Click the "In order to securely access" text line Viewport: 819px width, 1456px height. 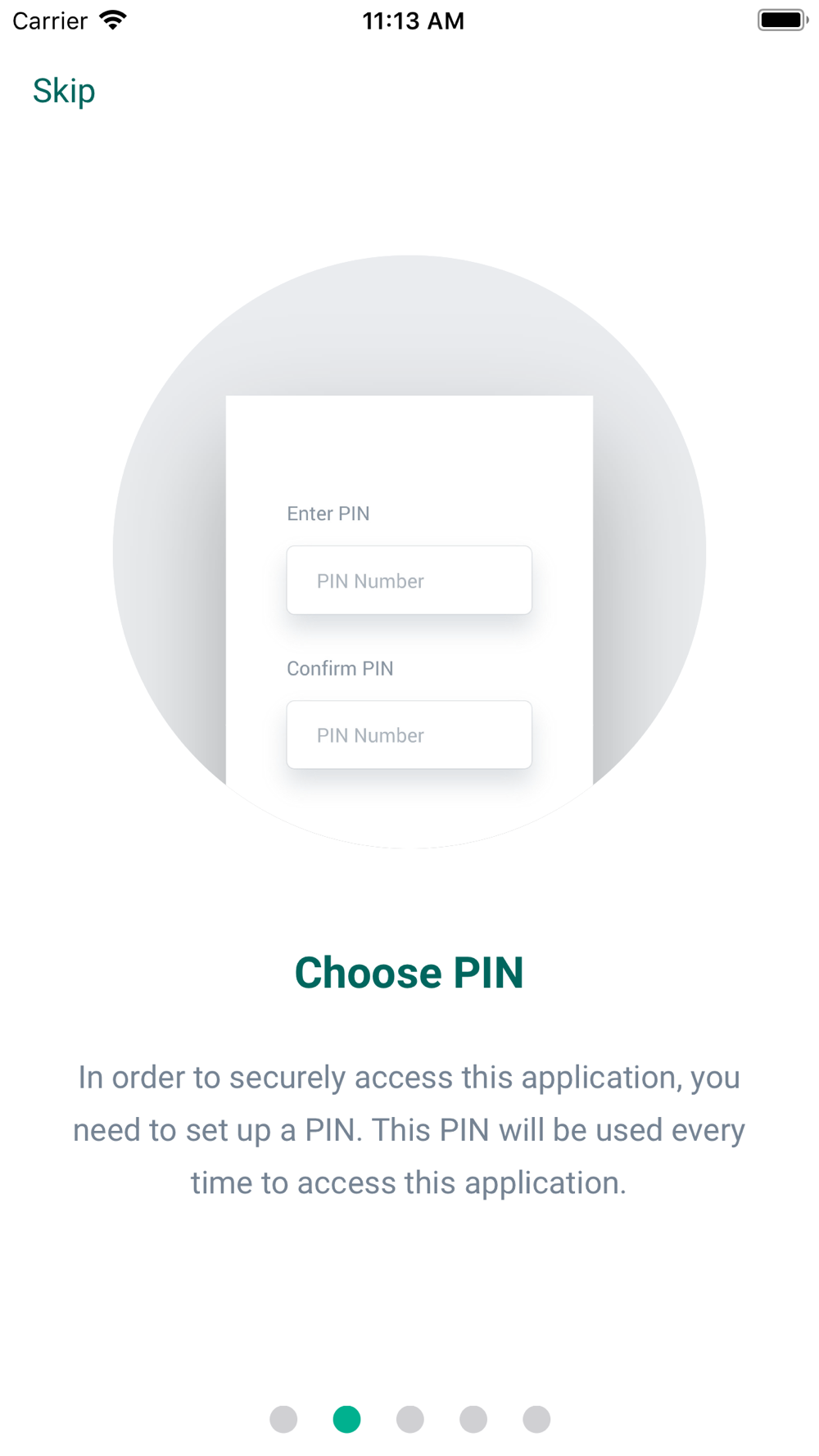pos(409,1078)
